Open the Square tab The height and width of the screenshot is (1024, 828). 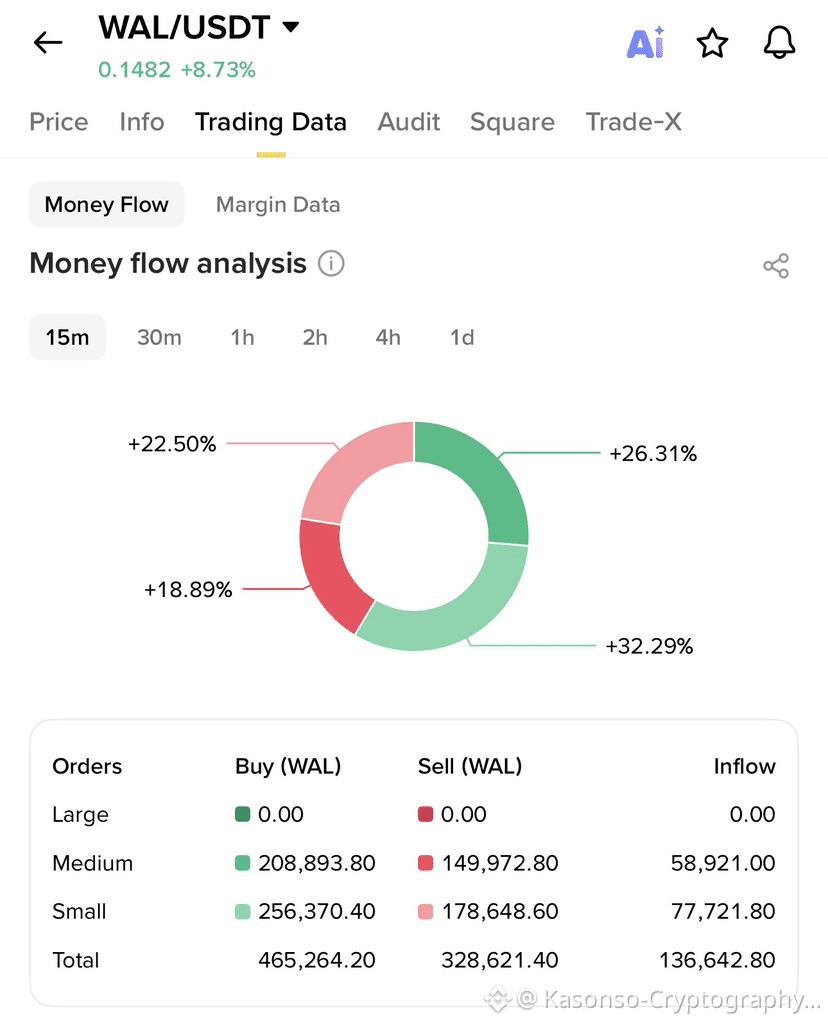click(x=512, y=122)
